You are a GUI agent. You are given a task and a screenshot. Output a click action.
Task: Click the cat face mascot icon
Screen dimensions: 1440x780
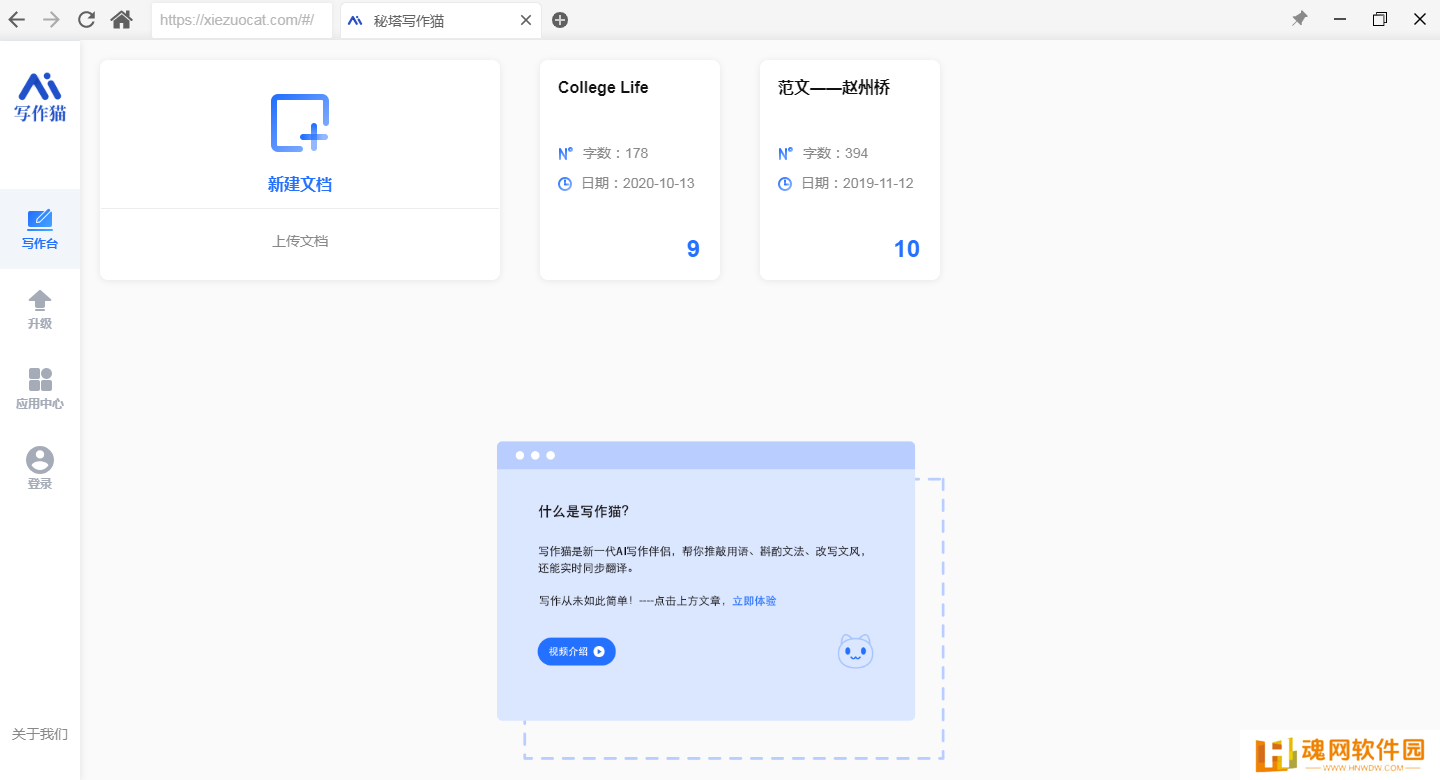(855, 651)
